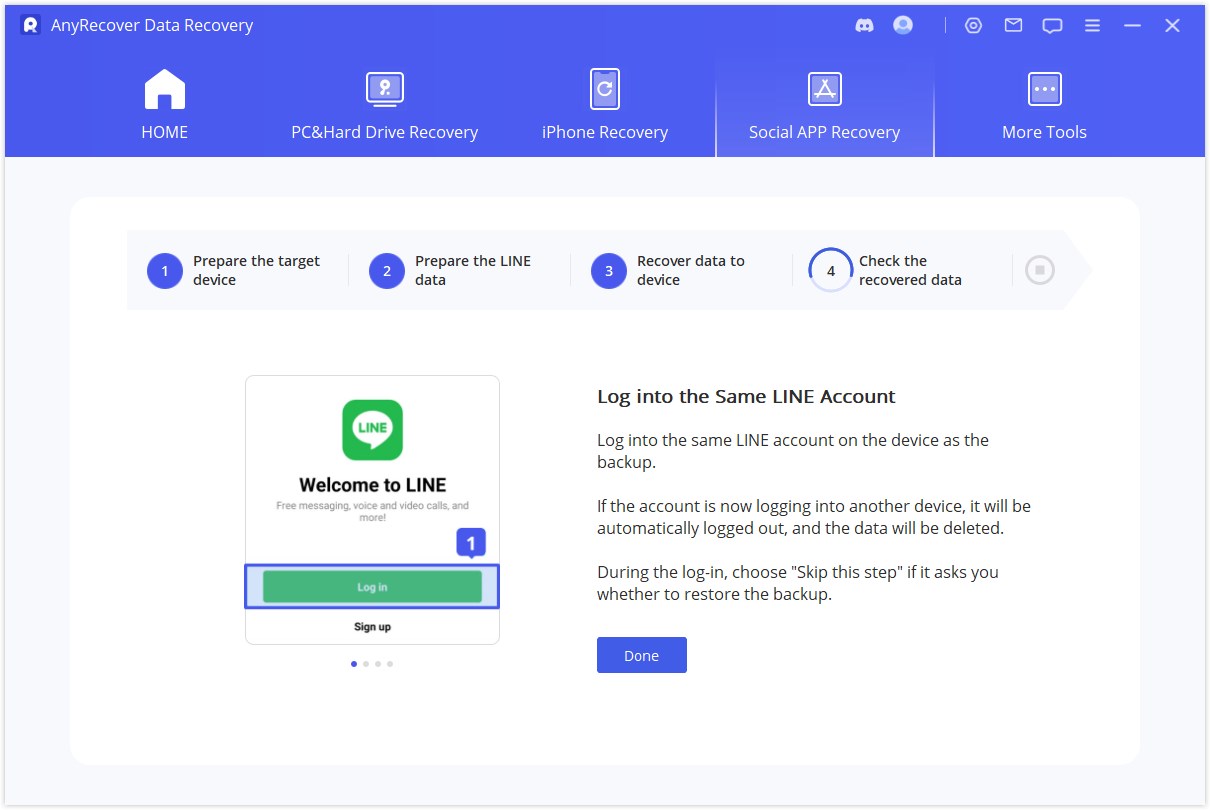Open the hamburger menu

[1092, 25]
